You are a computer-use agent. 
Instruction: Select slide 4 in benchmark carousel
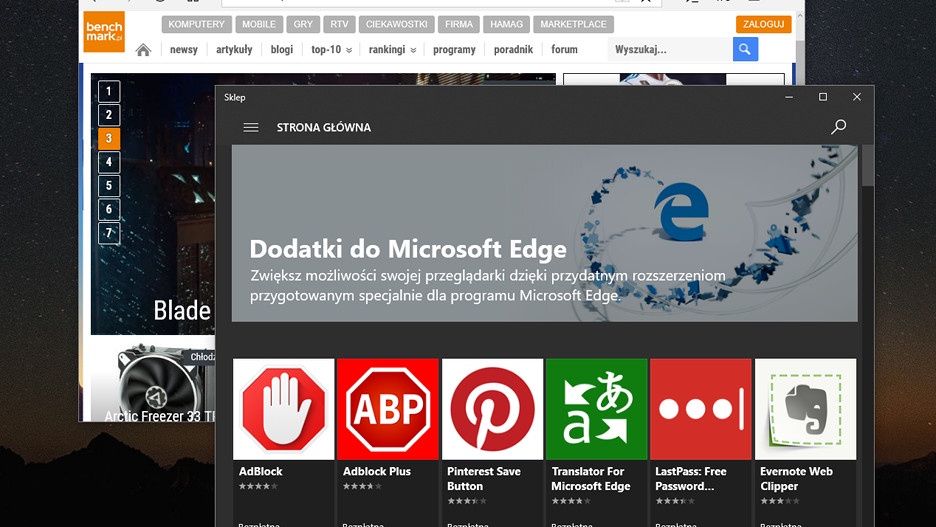tap(109, 162)
